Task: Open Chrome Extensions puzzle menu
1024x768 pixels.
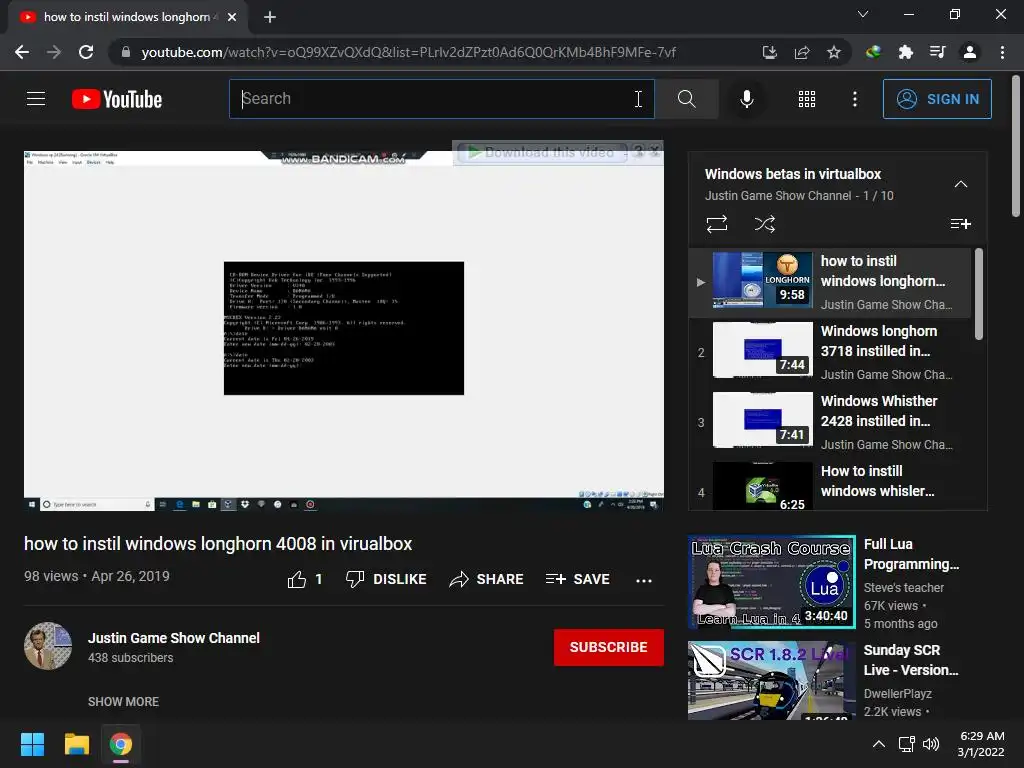Action: pyautogui.click(x=905, y=52)
